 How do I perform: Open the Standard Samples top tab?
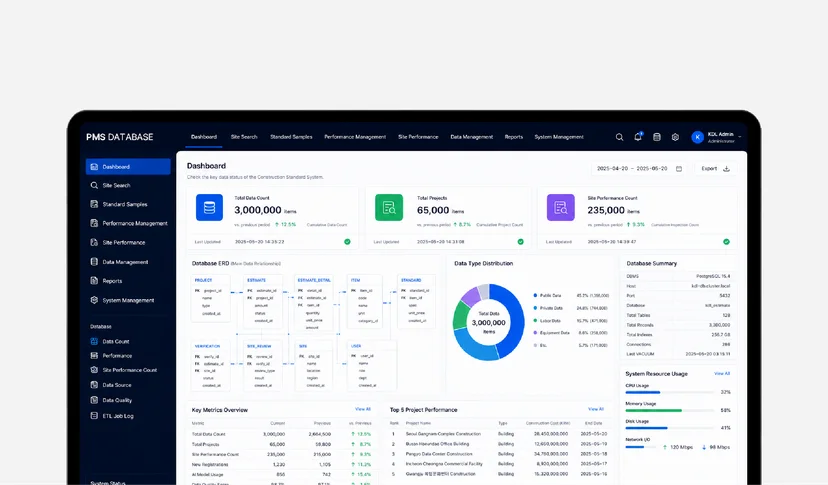pos(291,137)
